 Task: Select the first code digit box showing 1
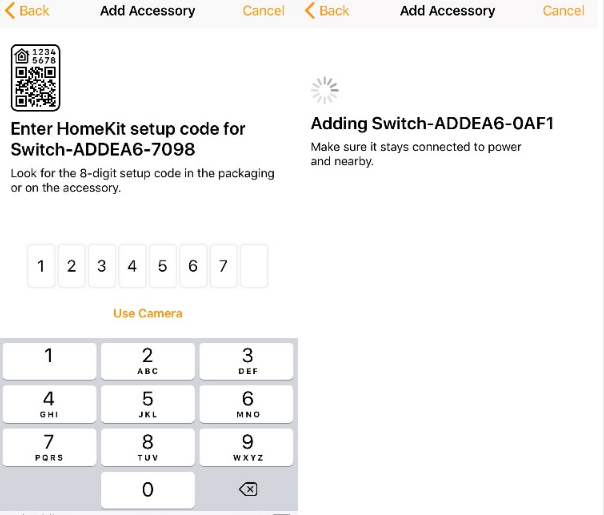pyautogui.click(x=41, y=266)
